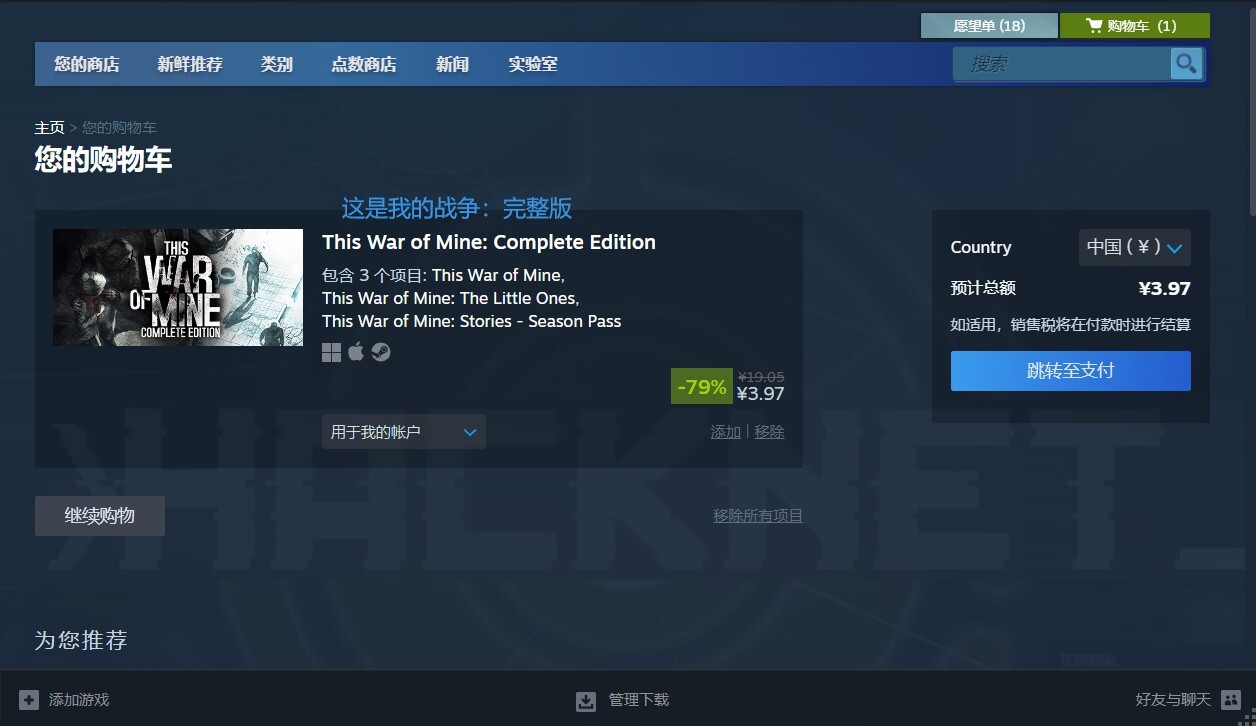Click 添加游戏 label in bottom bar
1256x726 pixels.
click(x=79, y=700)
